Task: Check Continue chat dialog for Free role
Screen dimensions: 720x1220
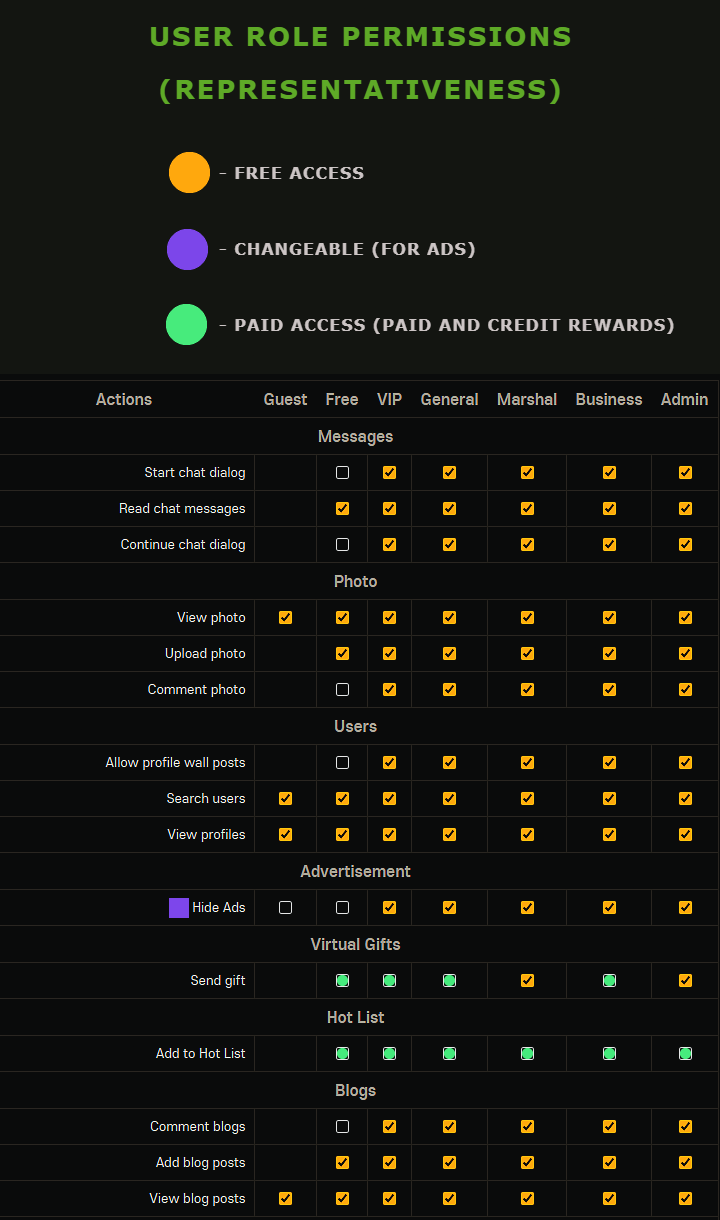Action: click(x=342, y=545)
